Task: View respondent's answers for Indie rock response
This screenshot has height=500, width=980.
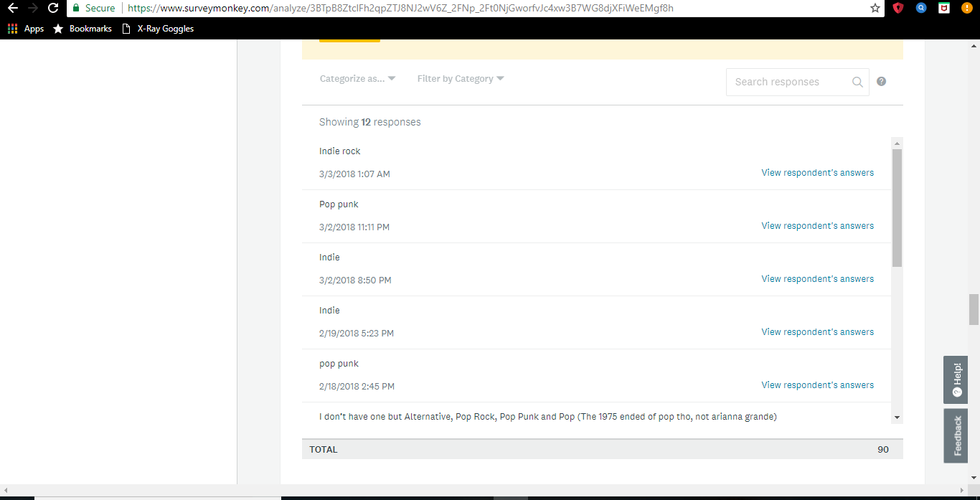Action: [818, 172]
